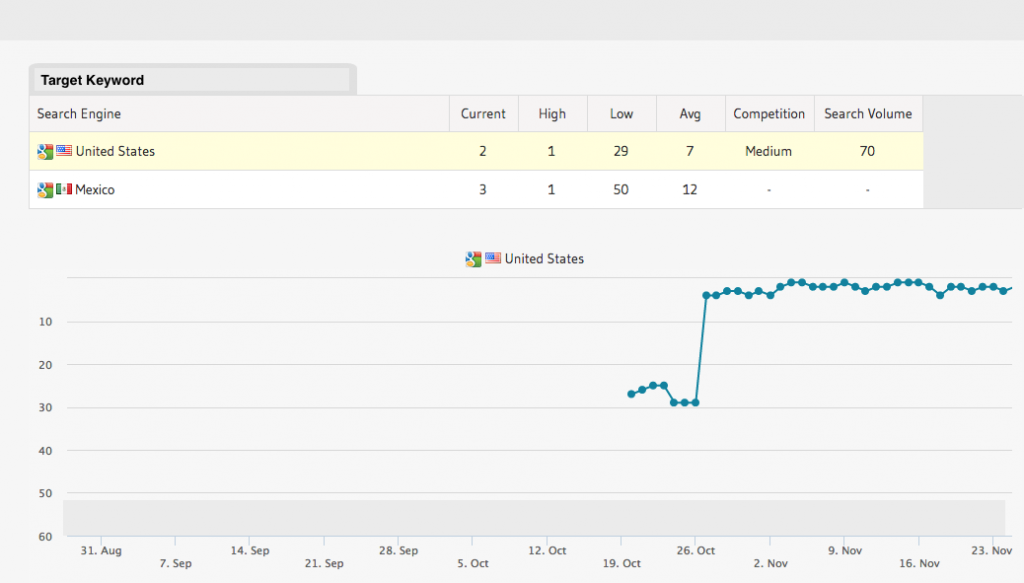This screenshot has height=583, width=1024.
Task: Click the US flag icon in table row
Action: pos(64,151)
